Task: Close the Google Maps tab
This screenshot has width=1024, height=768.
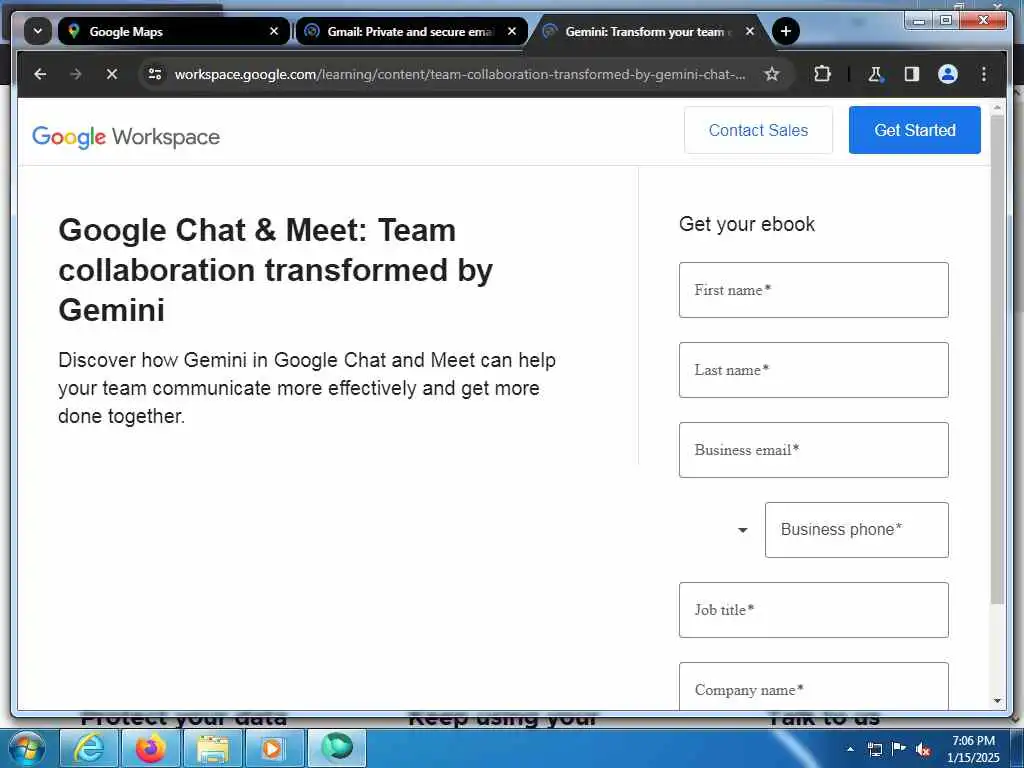Action: 274,31
